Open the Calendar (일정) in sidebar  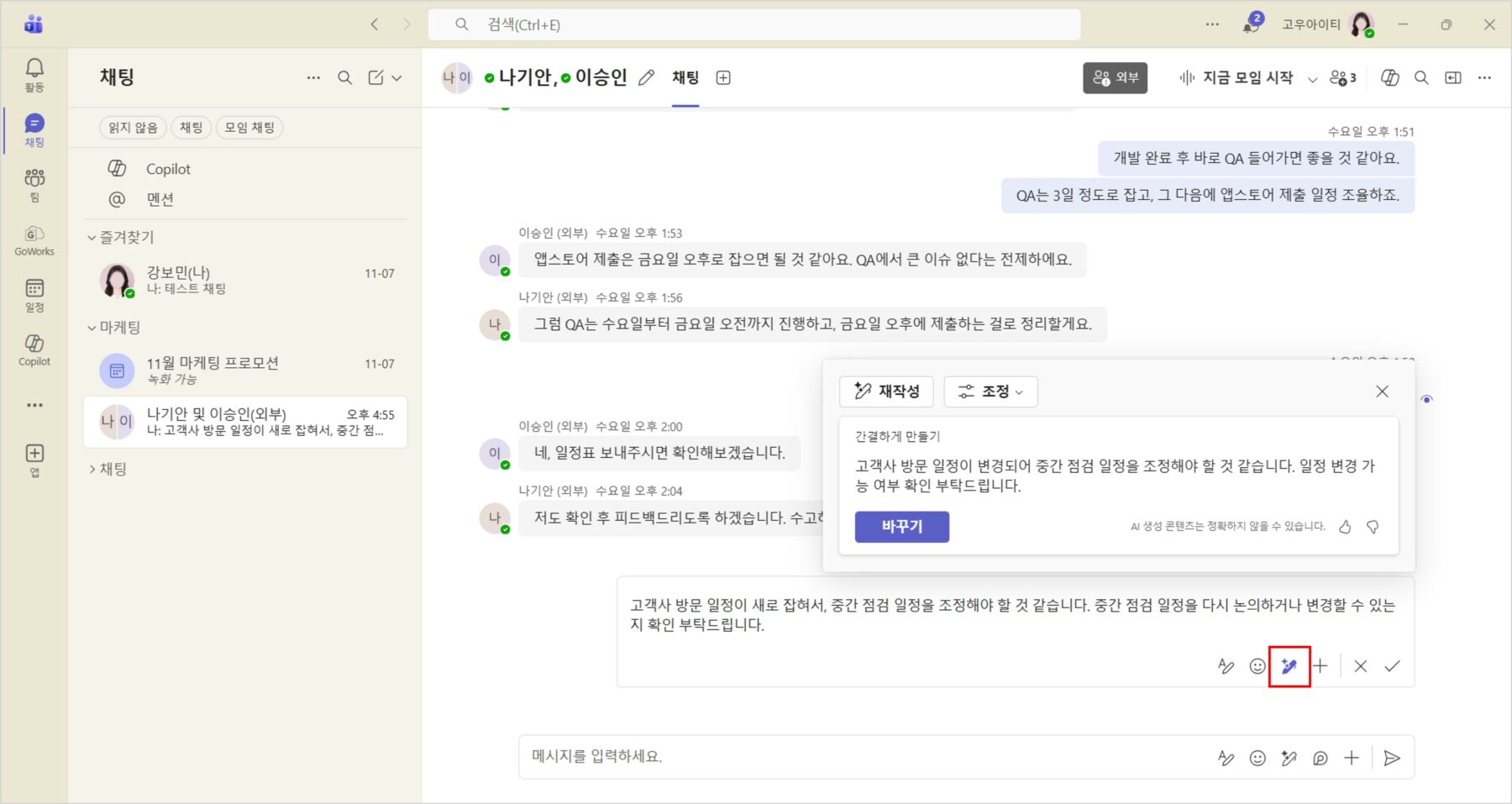34,294
